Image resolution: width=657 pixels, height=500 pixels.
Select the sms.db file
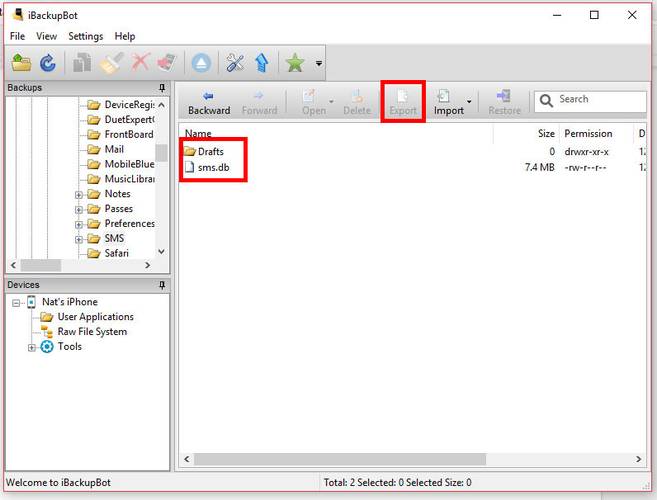(x=207, y=167)
